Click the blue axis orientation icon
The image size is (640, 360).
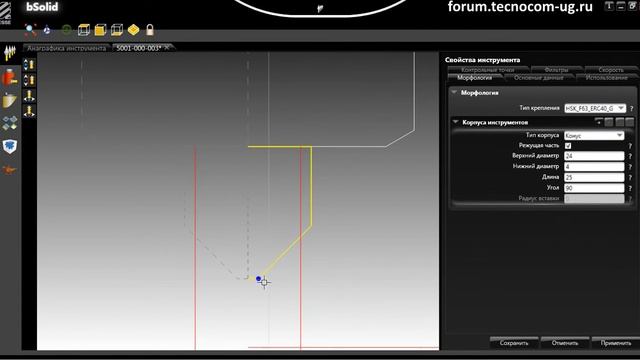click(x=47, y=30)
